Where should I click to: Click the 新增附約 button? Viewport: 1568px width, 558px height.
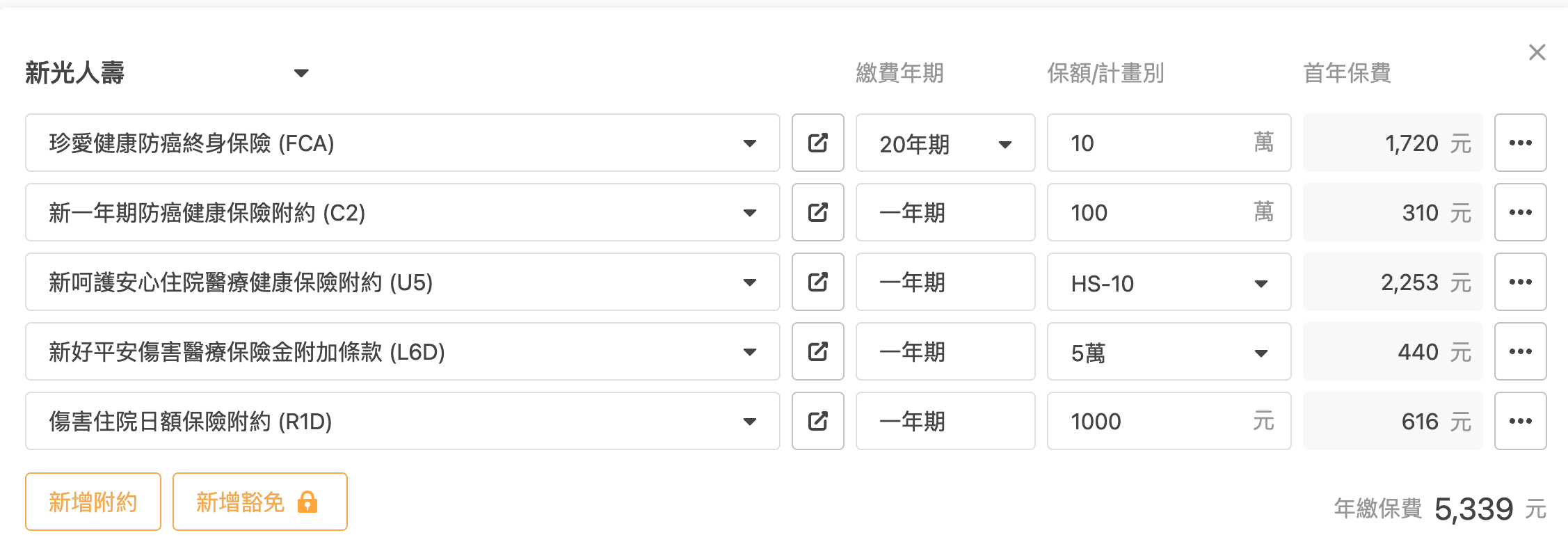click(93, 502)
